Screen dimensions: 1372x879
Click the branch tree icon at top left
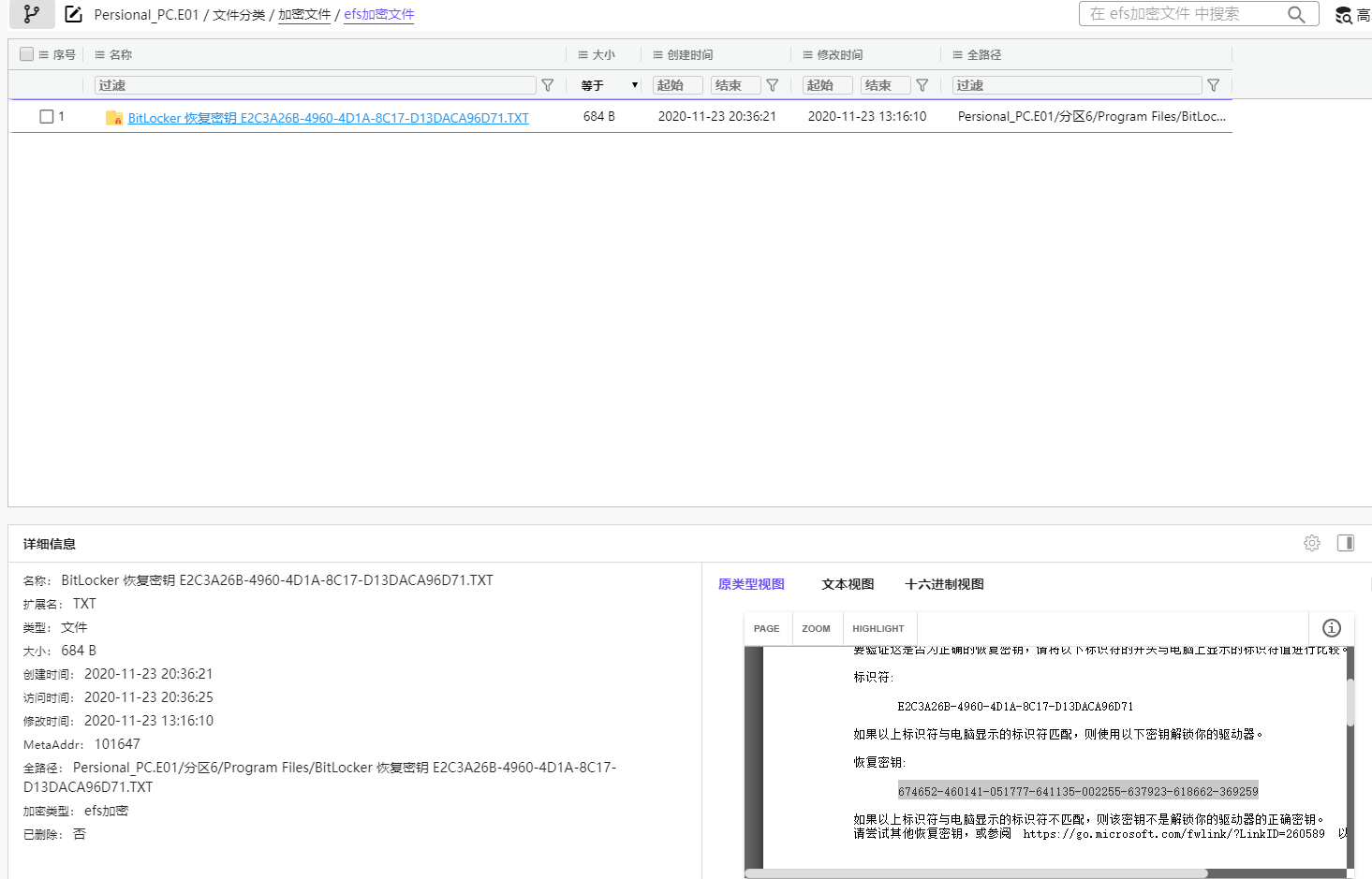coord(32,14)
